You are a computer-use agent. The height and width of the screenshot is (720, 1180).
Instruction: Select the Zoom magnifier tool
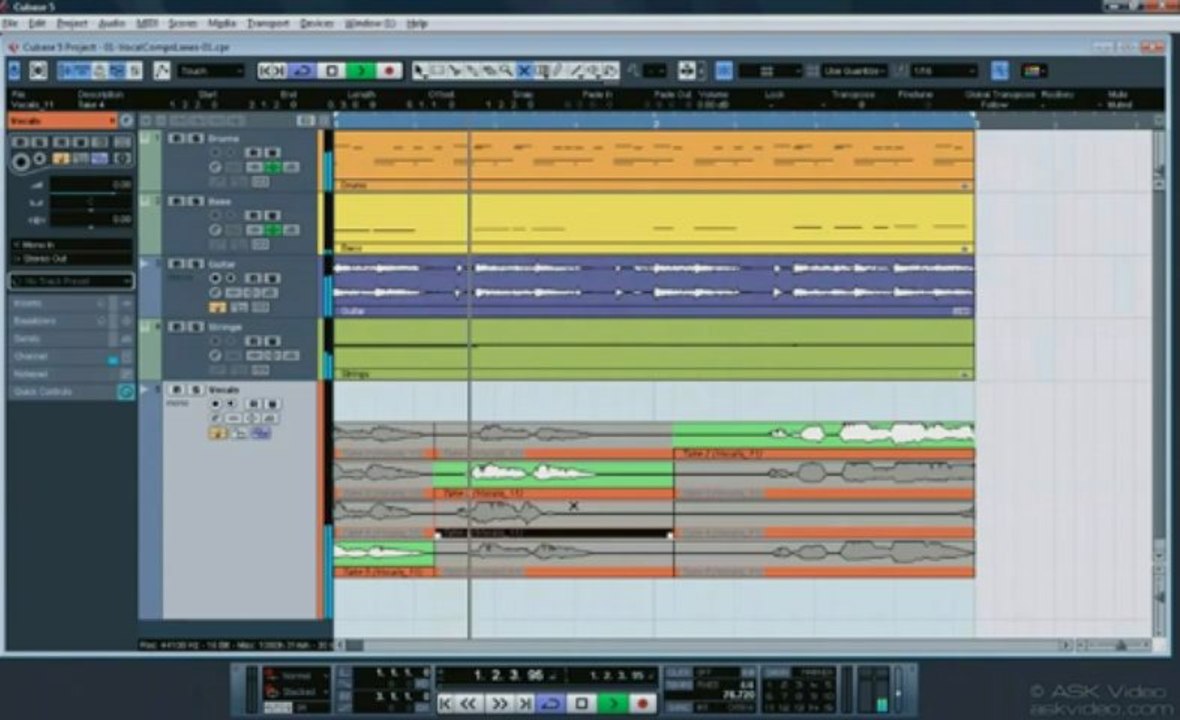(506, 71)
